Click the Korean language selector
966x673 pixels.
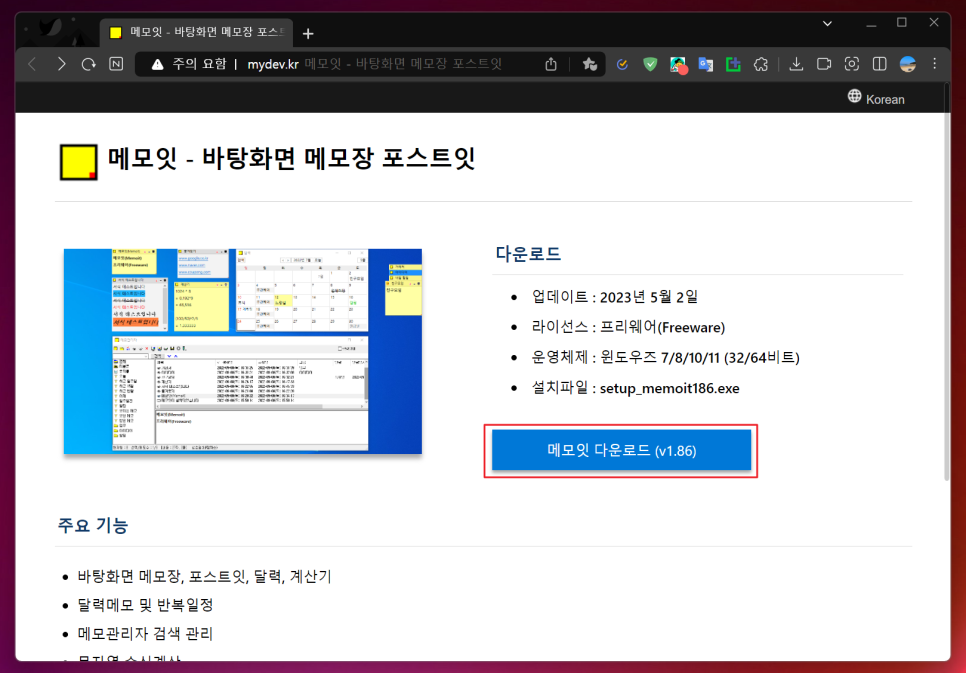pos(877,99)
